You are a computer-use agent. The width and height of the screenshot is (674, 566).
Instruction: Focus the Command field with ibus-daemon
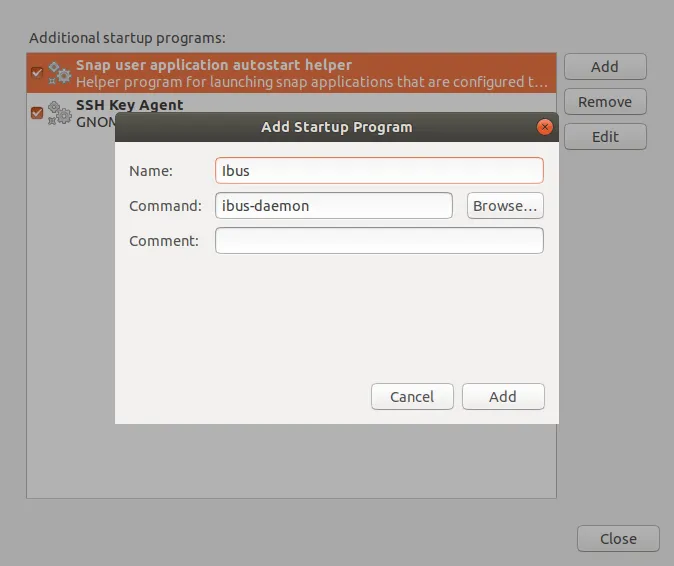click(x=334, y=206)
